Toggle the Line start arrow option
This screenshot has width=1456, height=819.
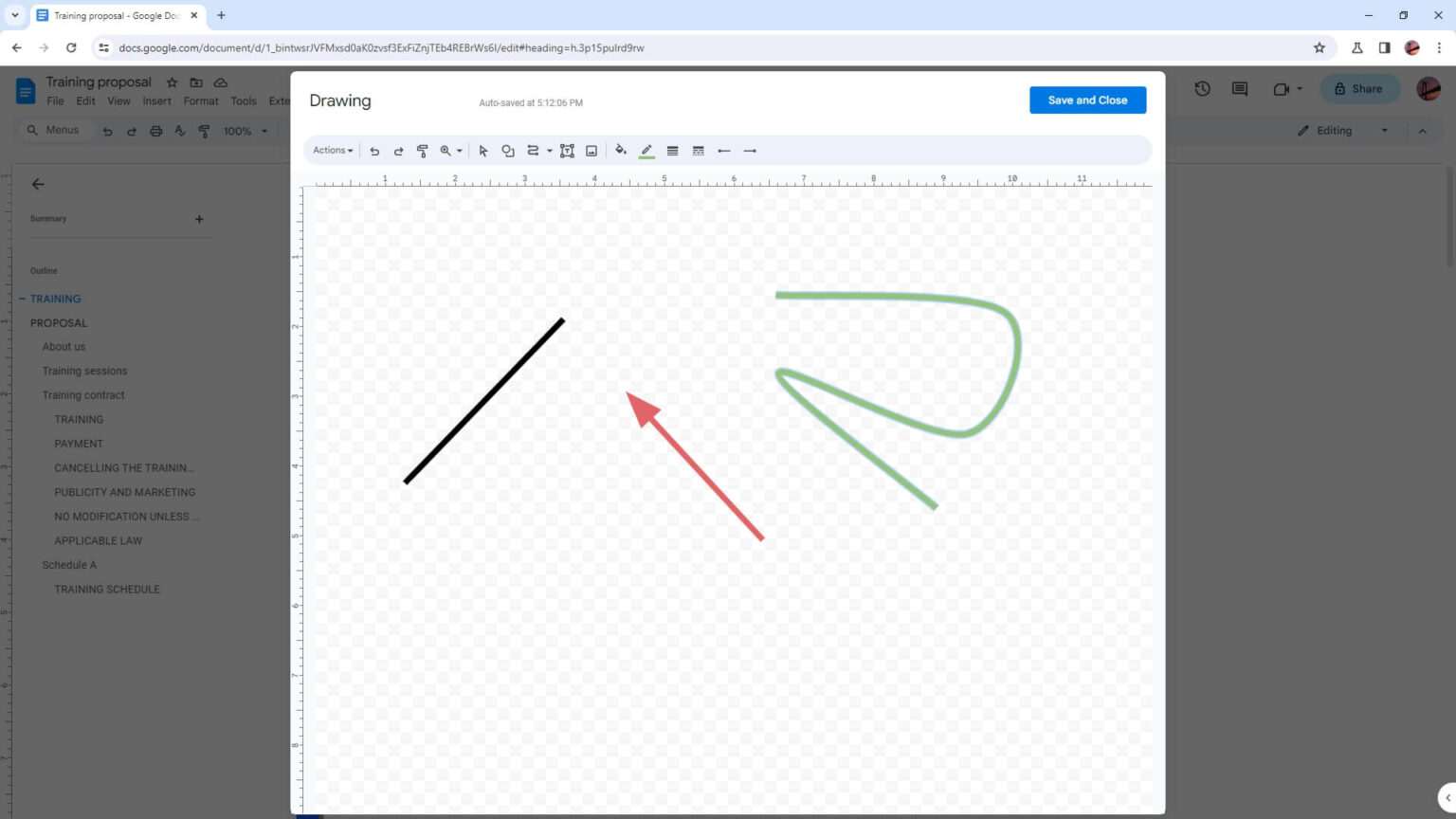click(724, 150)
